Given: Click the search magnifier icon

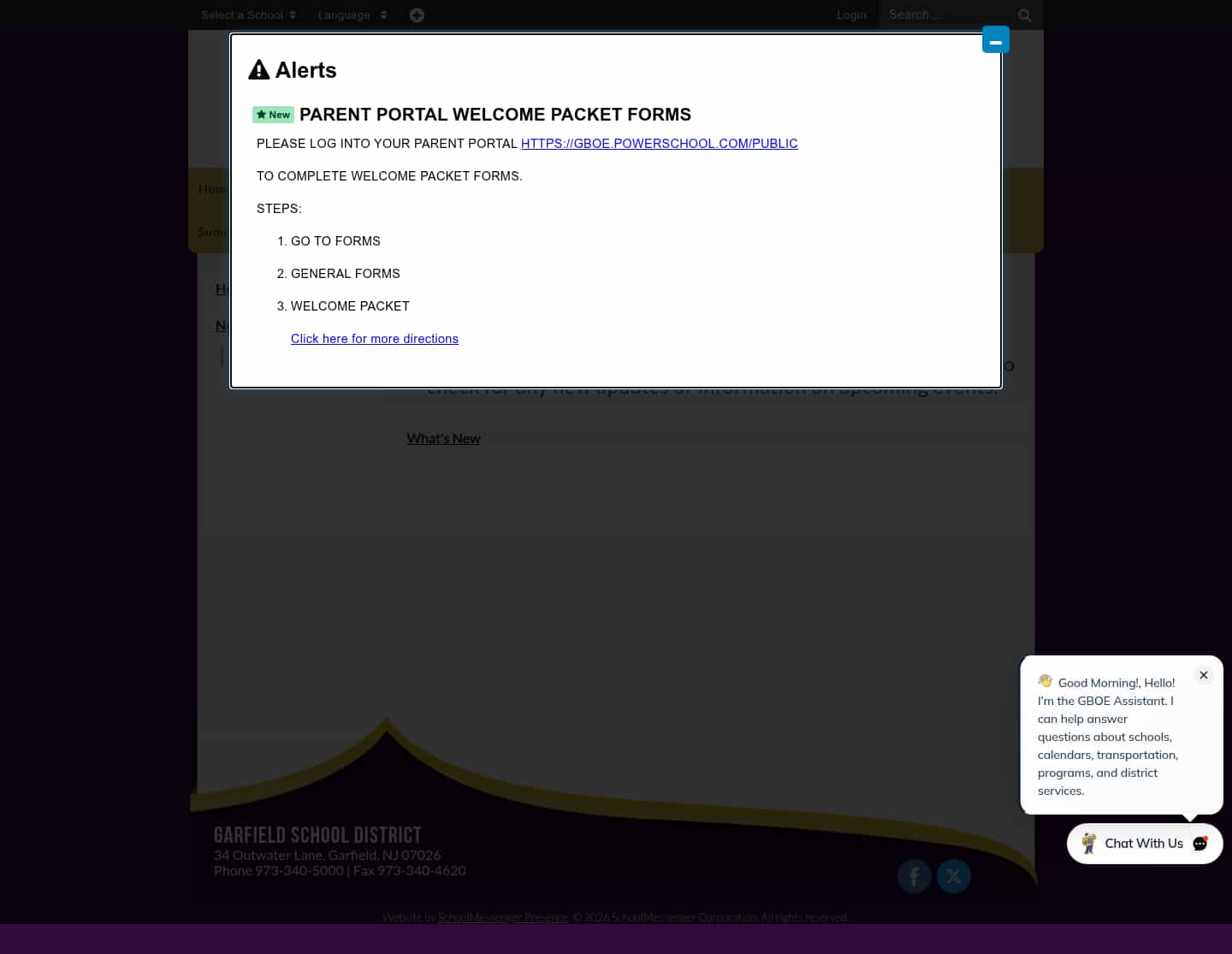Looking at the screenshot, I should point(1025,15).
